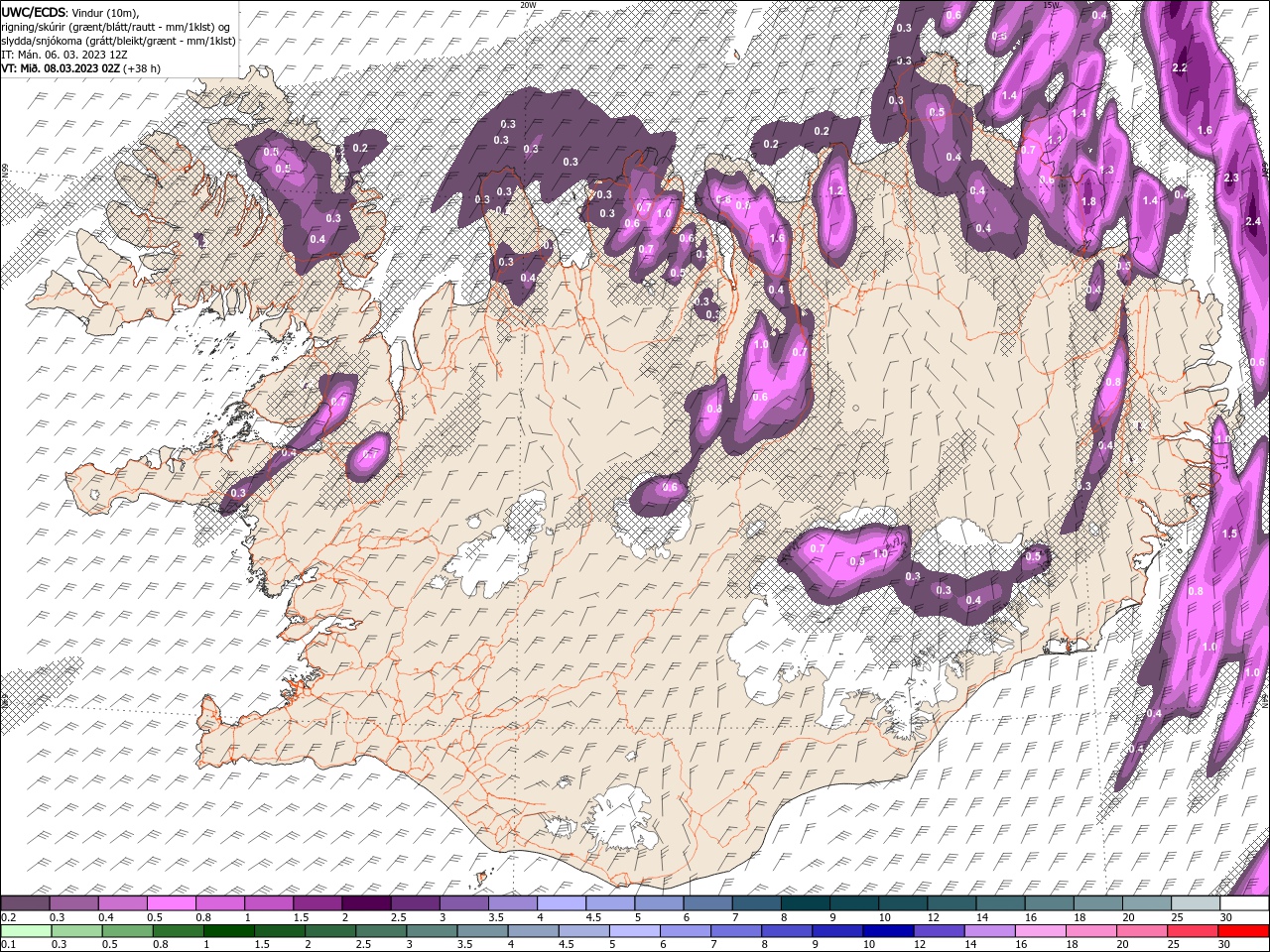Click lower legend deep blue swatch between 10 and 12
Viewport: 1270px width, 952px height.
(888, 931)
